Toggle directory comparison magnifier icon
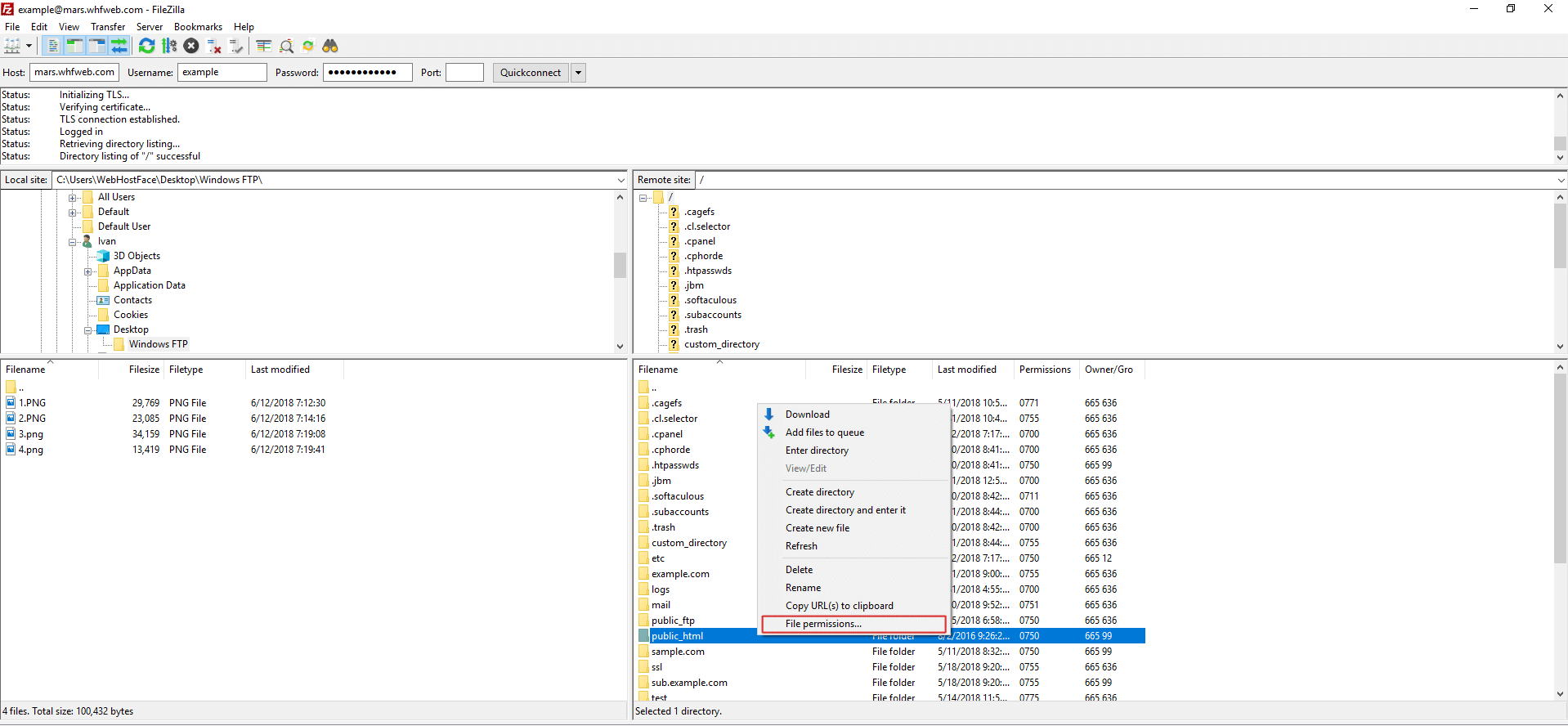 coord(286,46)
